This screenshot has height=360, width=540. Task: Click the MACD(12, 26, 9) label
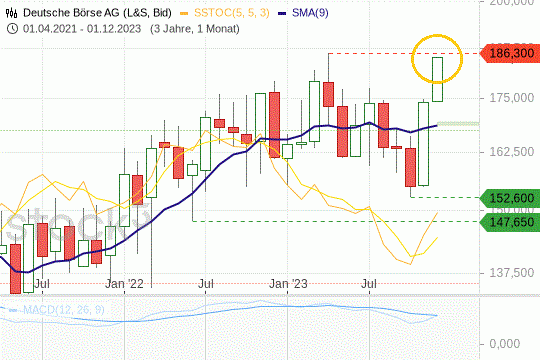[64, 310]
